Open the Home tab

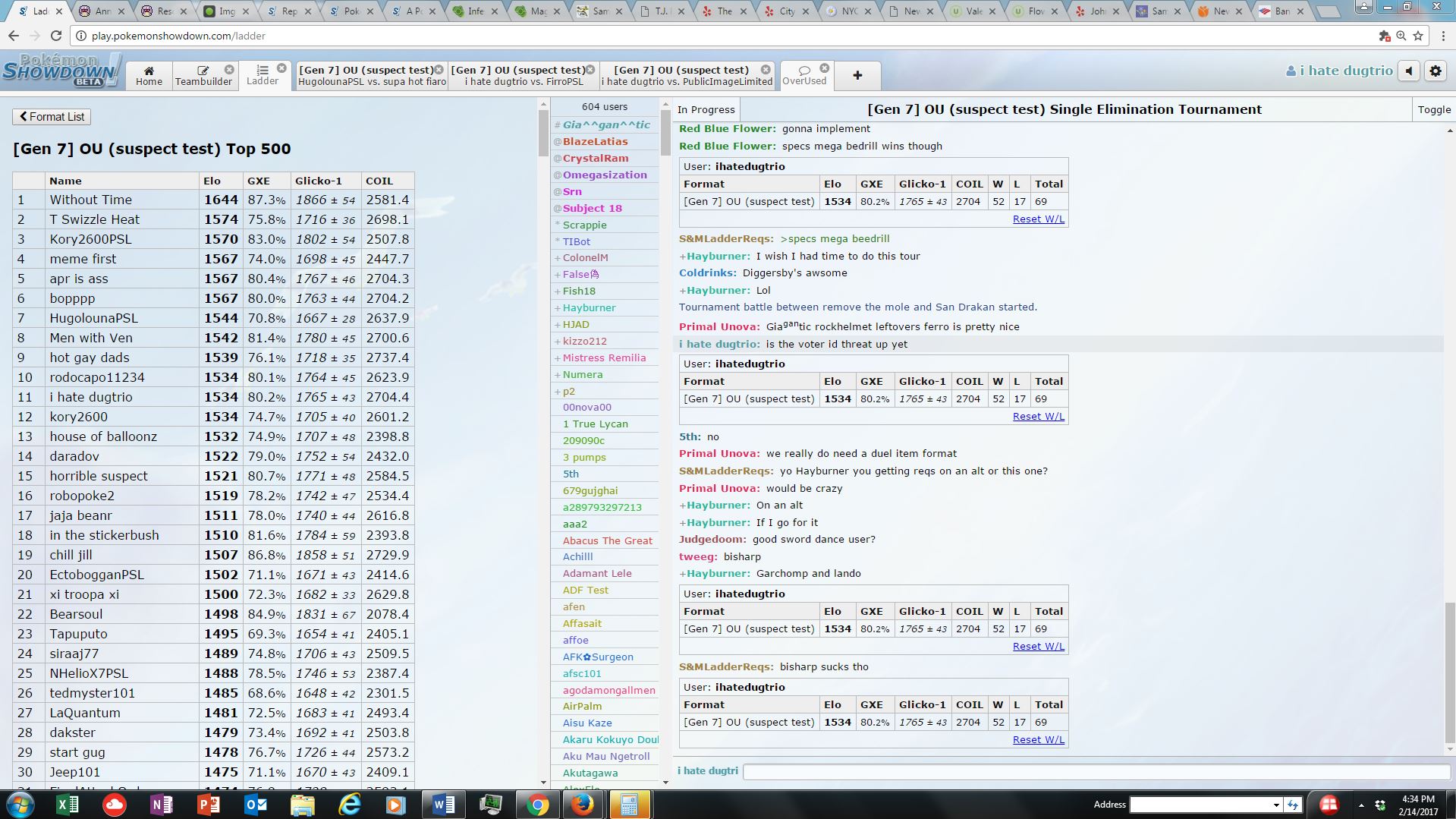149,75
